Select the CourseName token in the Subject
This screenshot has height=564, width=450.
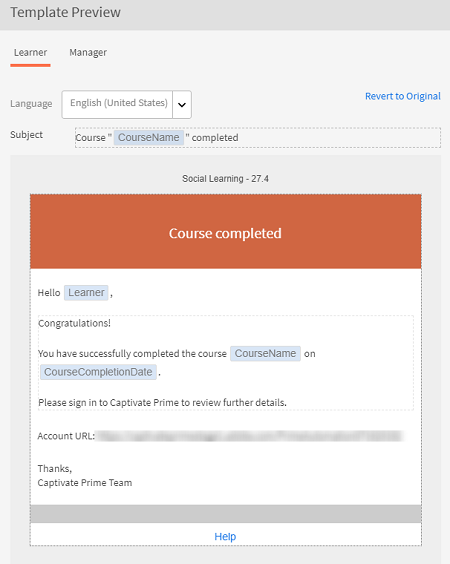pos(149,137)
